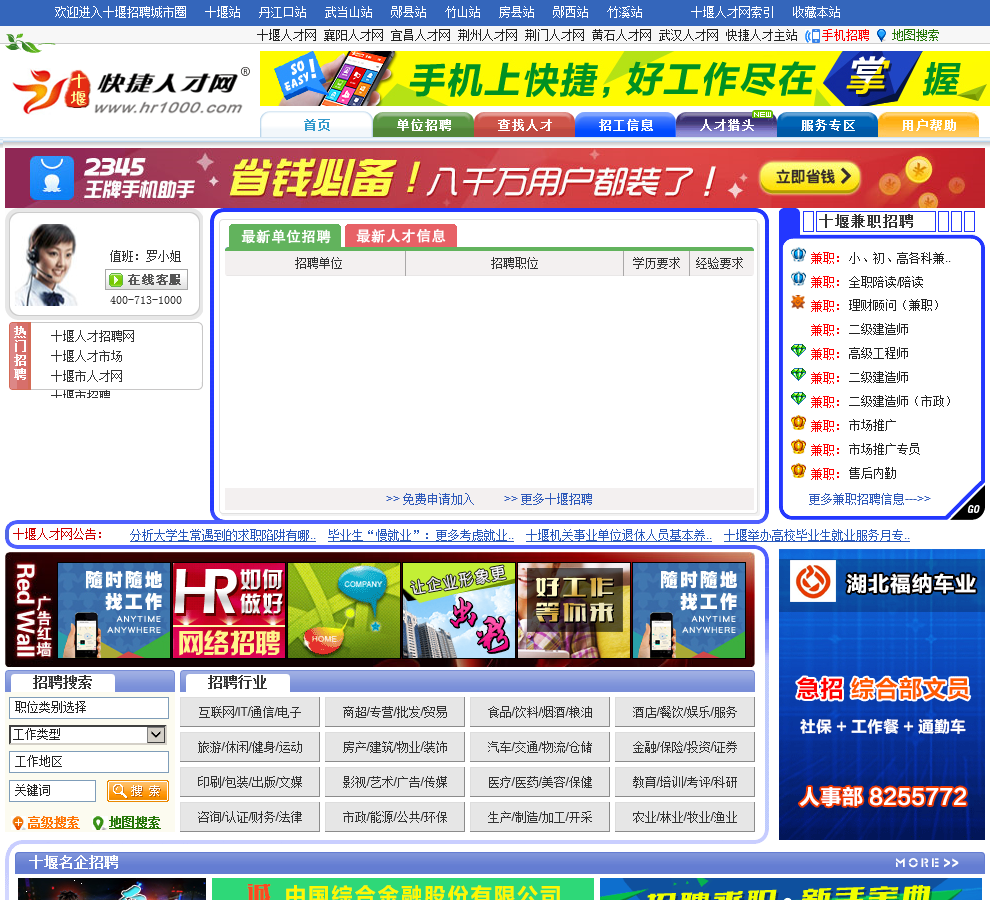
Task: Select 医疗/医药/美容/保健 industry
Action: point(540,782)
